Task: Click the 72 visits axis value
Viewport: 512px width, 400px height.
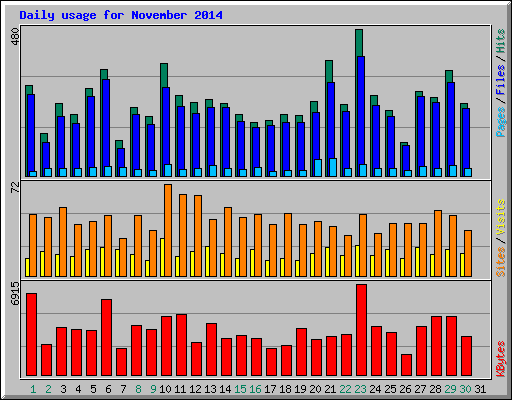Action: click(15, 187)
